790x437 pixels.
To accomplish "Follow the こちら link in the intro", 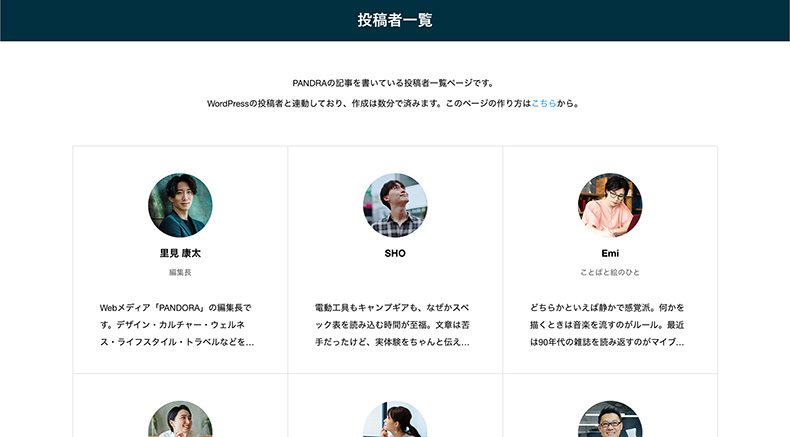I will tap(544, 103).
